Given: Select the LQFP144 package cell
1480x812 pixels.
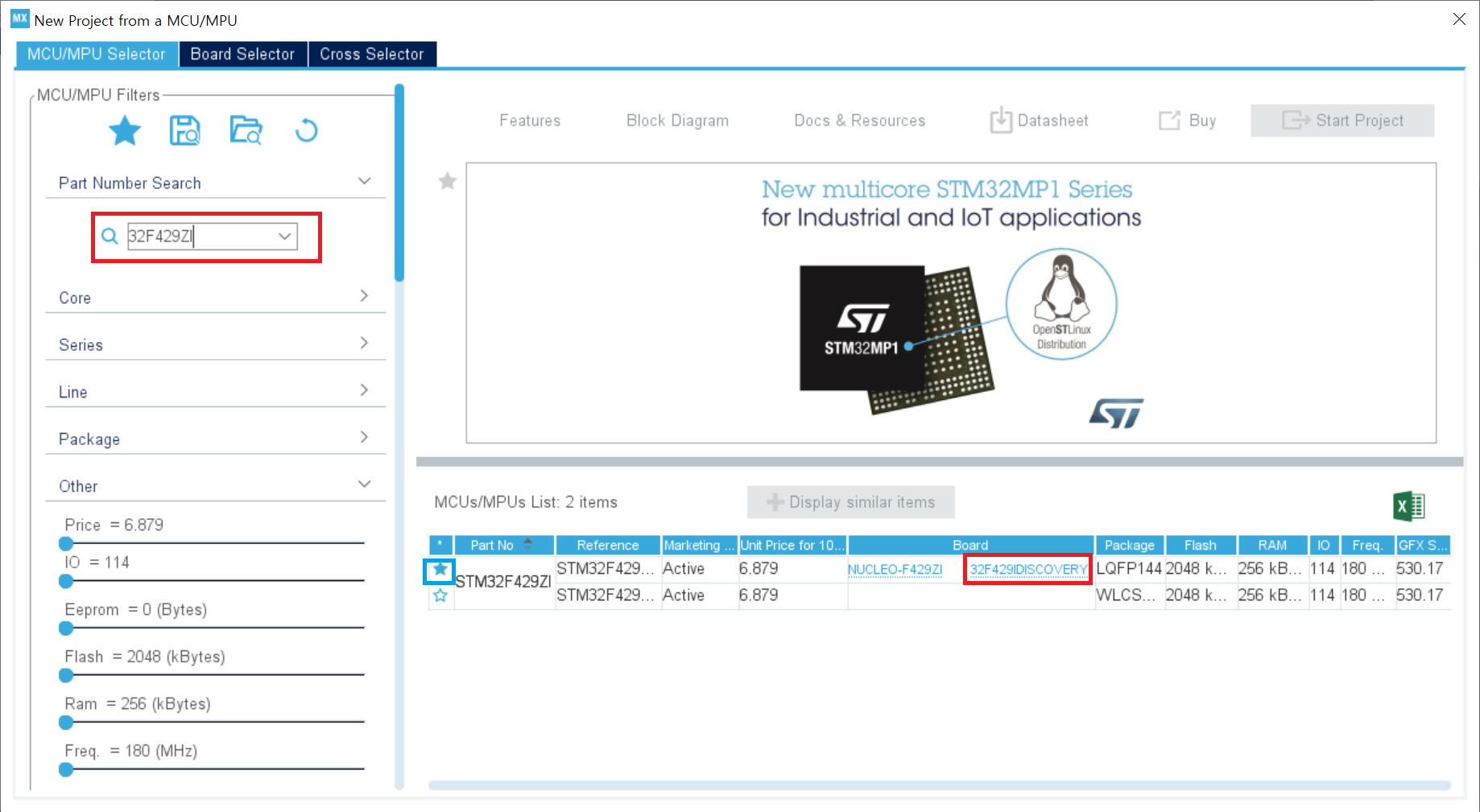Looking at the screenshot, I should point(1129,569).
